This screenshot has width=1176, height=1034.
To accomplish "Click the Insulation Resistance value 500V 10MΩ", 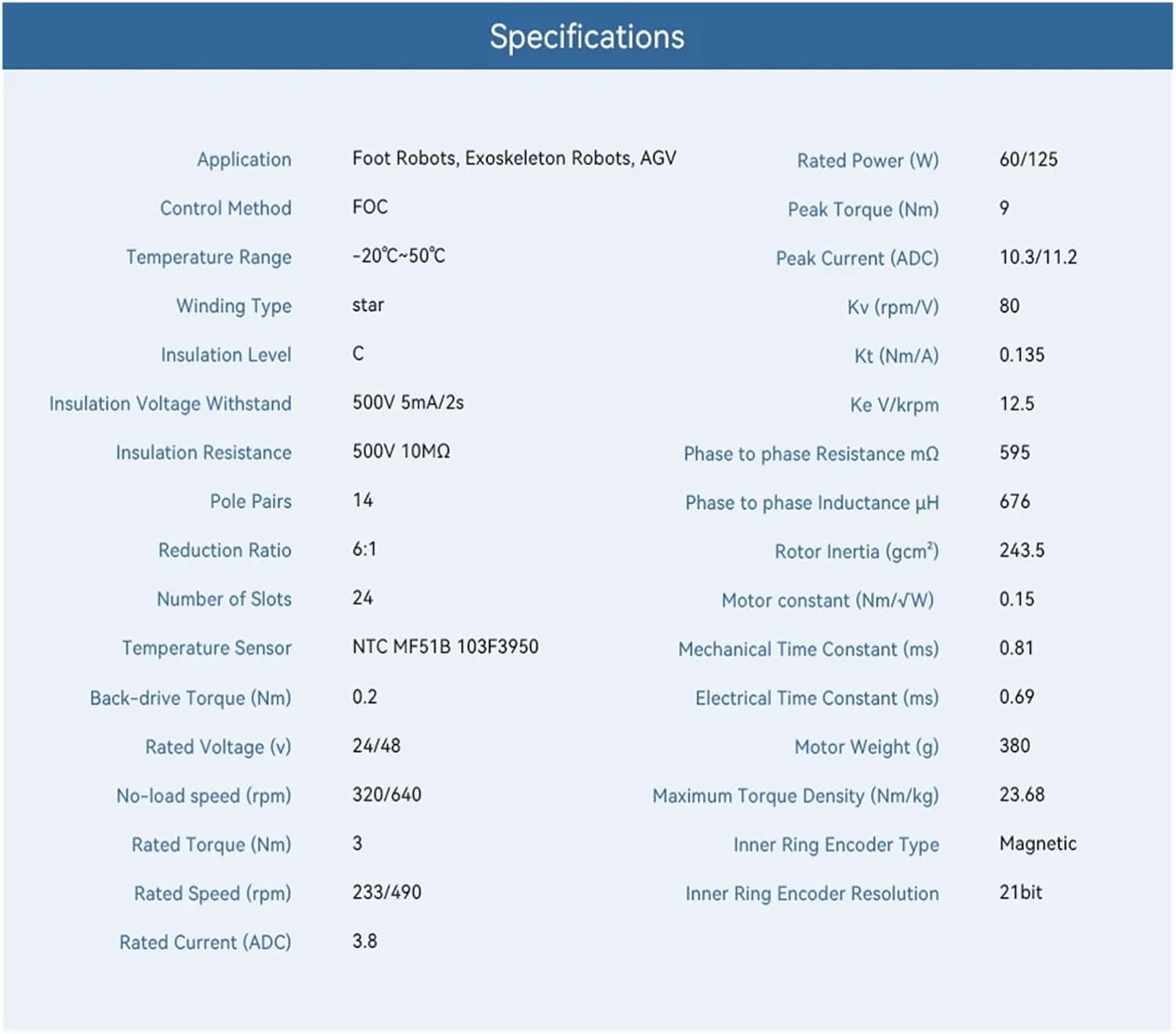I will point(401,452).
